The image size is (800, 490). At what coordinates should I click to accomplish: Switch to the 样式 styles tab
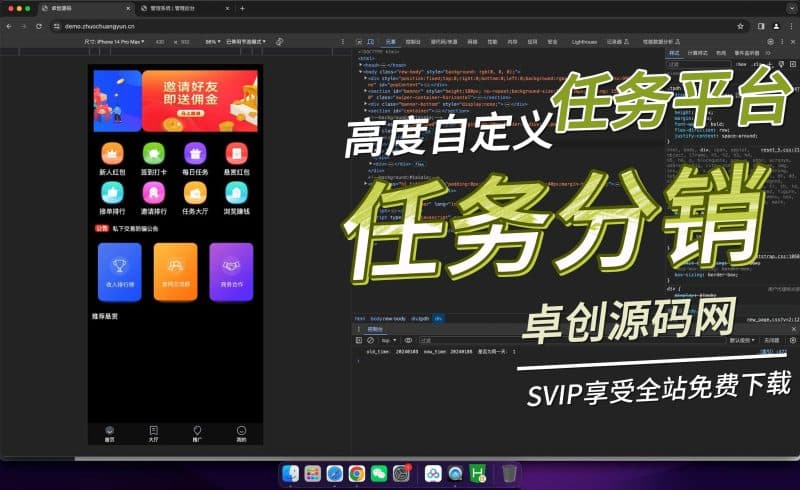674,53
